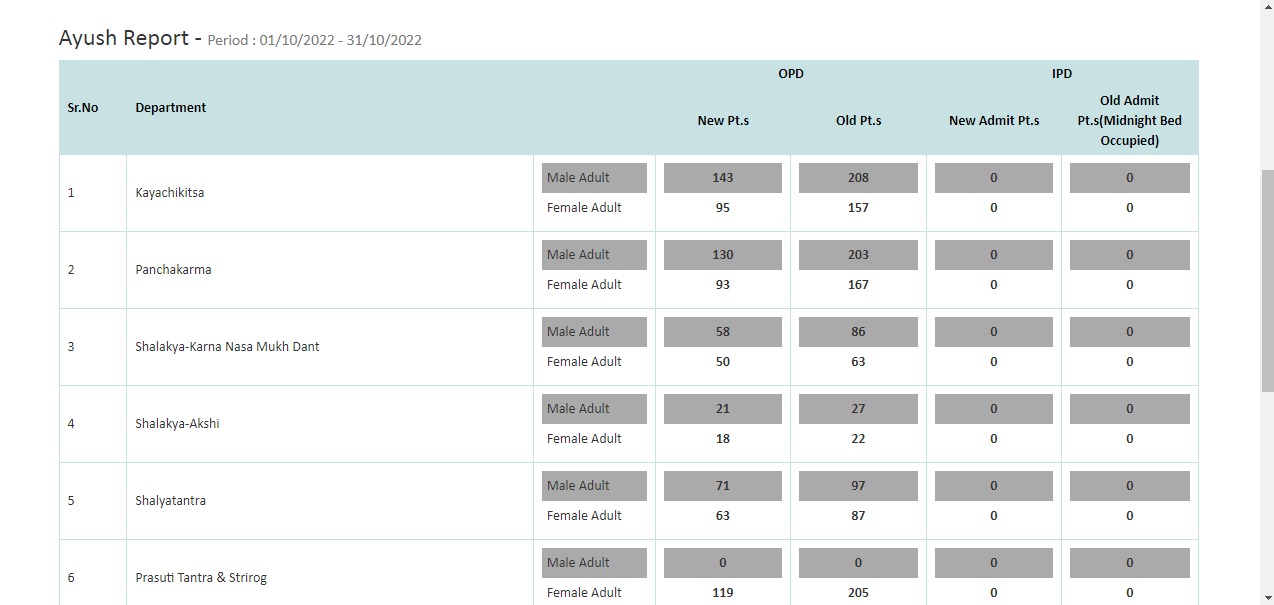Viewport: 1274px width, 605px height.
Task: Click the Department column header
Action: tap(171, 108)
